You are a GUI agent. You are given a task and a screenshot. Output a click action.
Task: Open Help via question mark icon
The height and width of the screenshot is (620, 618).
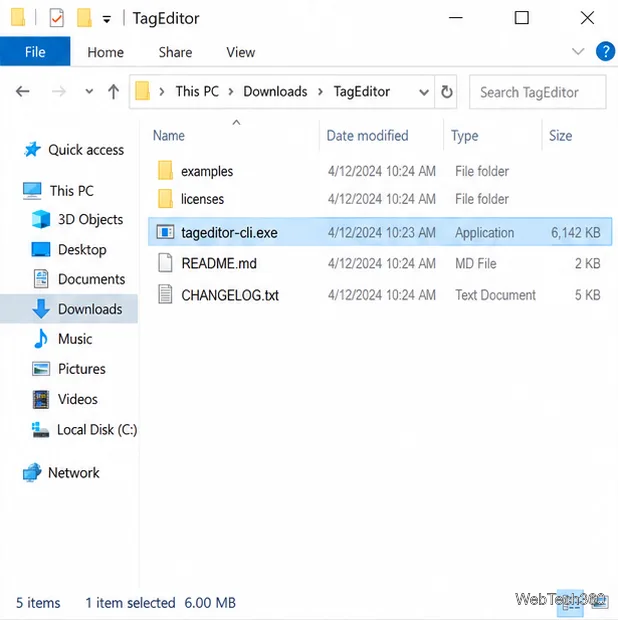click(605, 51)
